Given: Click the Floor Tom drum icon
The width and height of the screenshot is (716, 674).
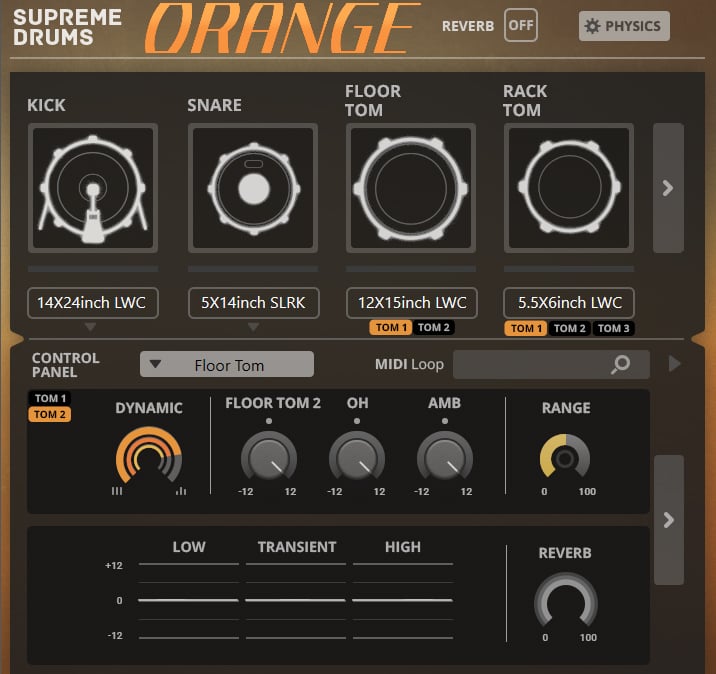Looking at the screenshot, I should point(411,188).
